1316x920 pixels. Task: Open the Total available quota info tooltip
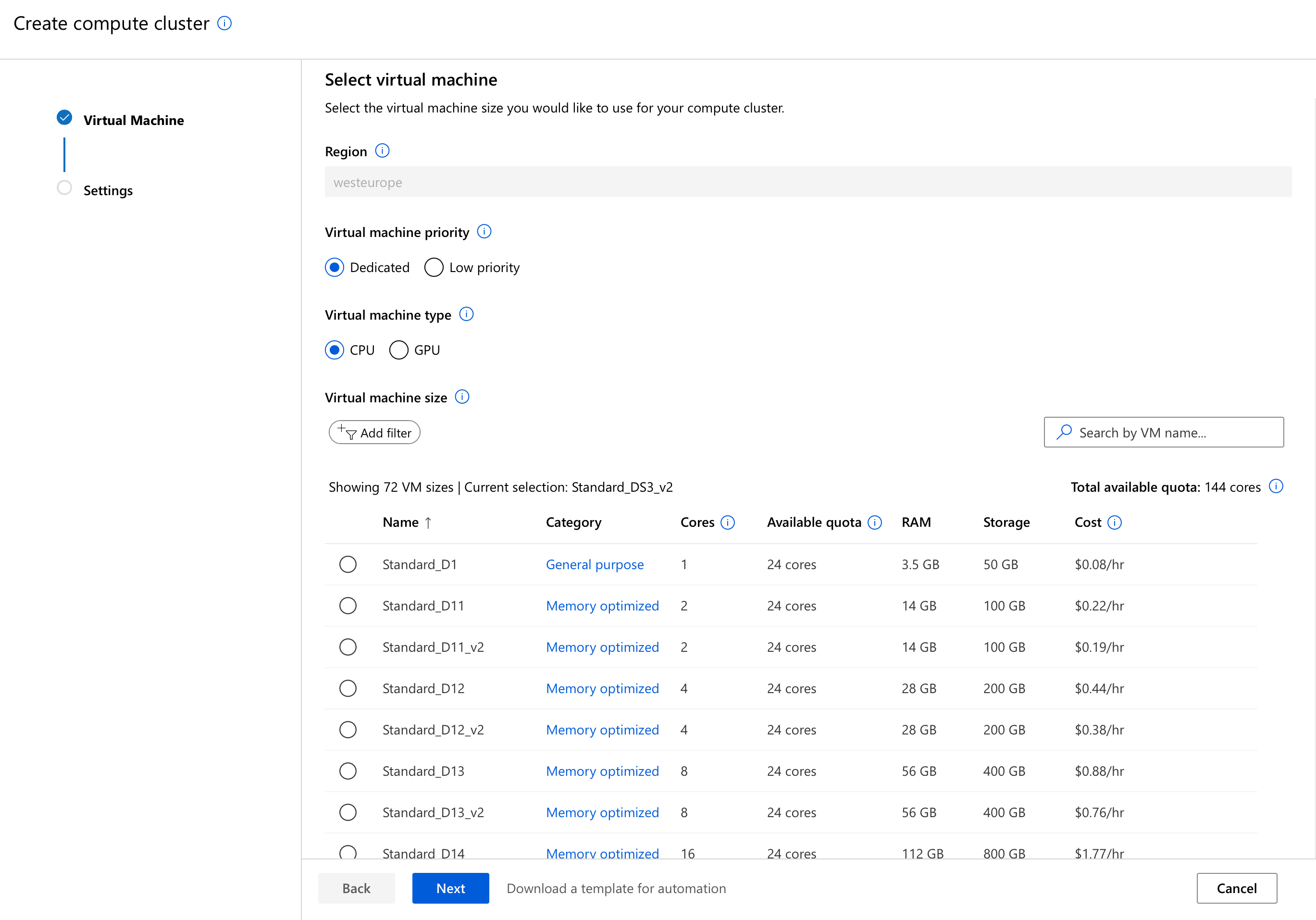[x=1277, y=486]
